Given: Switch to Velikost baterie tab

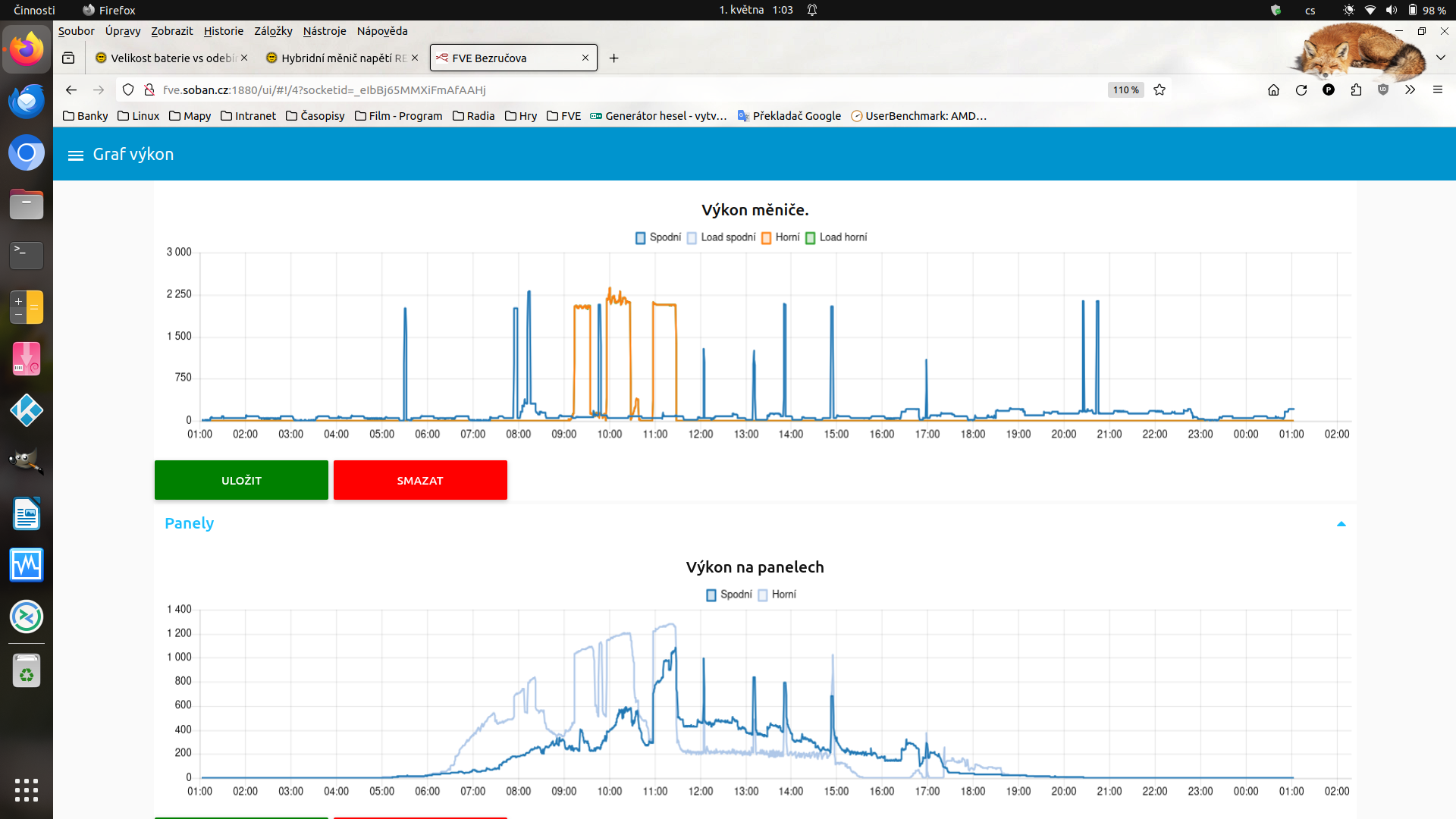Looking at the screenshot, I should pos(171,58).
